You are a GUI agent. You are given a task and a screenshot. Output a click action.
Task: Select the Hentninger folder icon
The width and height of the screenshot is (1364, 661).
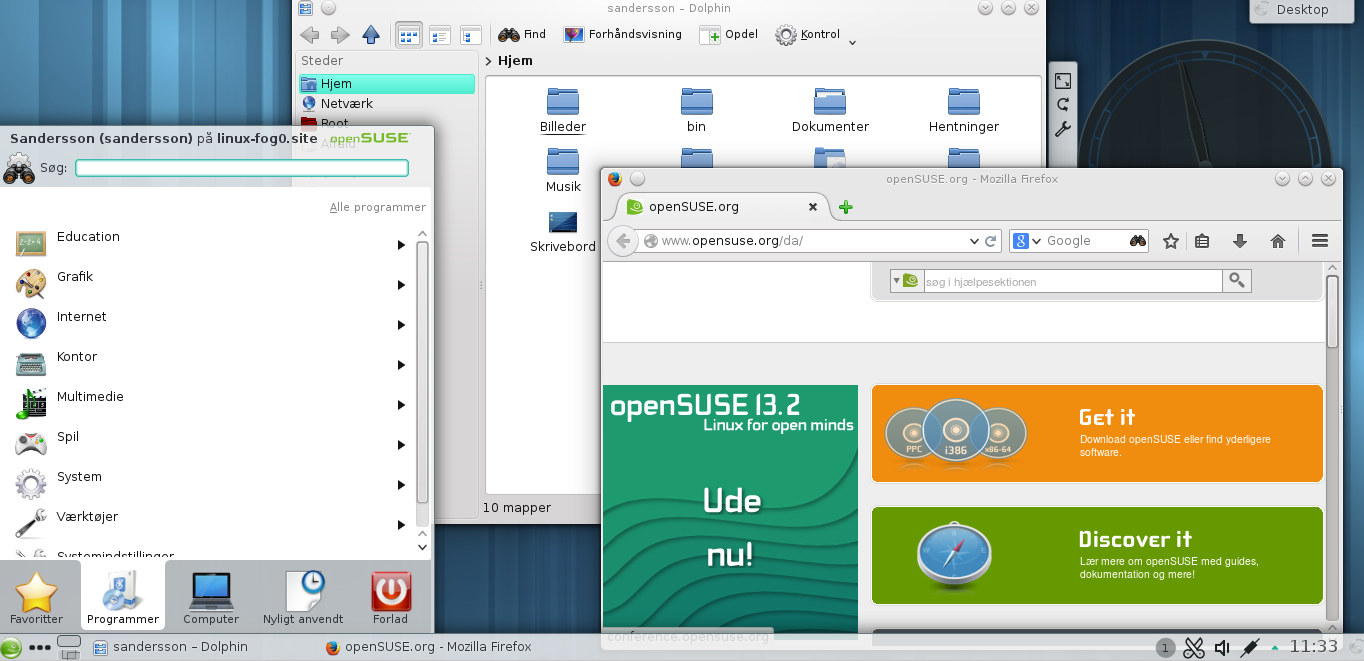(x=964, y=100)
